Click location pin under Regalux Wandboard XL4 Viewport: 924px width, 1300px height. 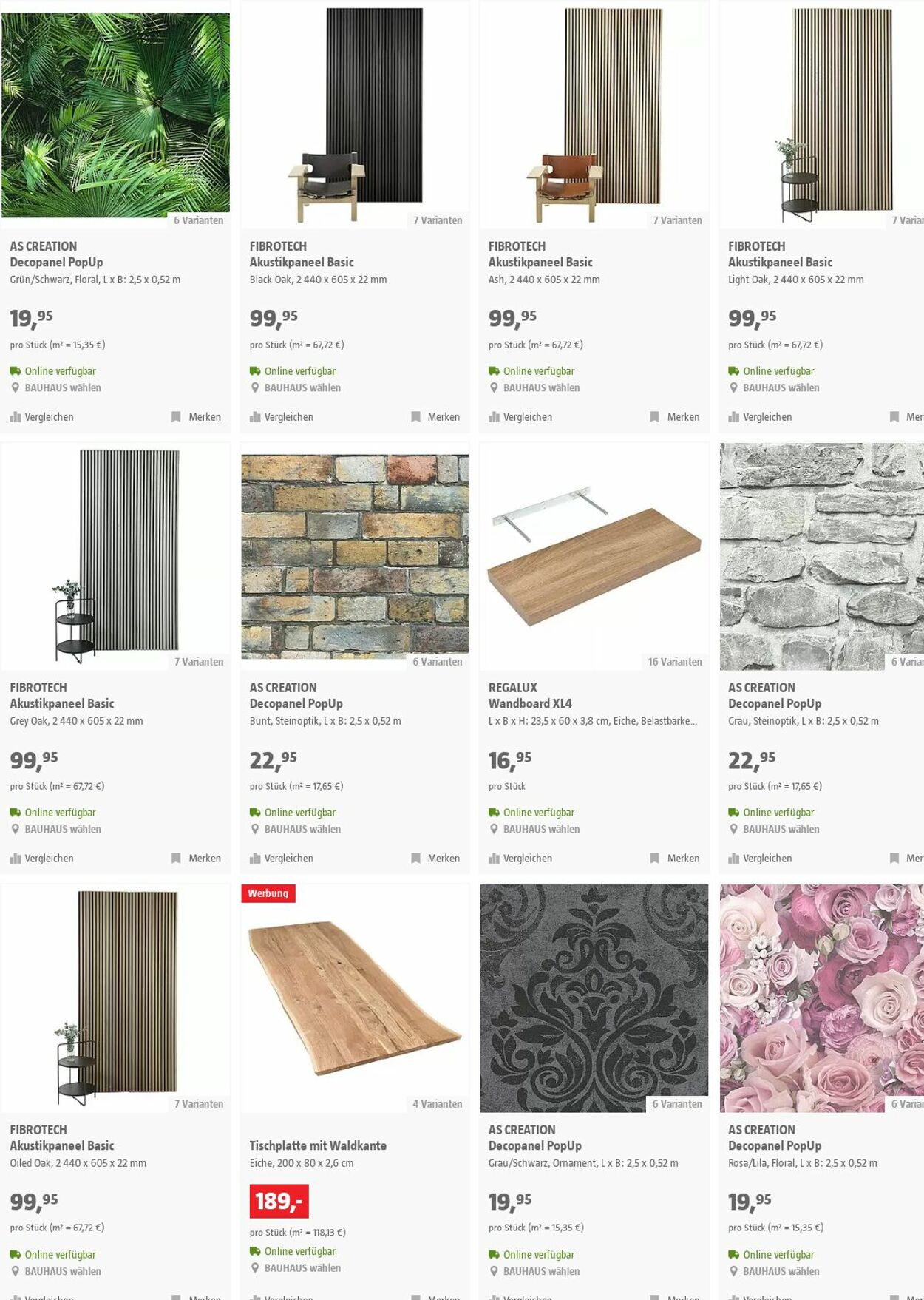click(495, 829)
